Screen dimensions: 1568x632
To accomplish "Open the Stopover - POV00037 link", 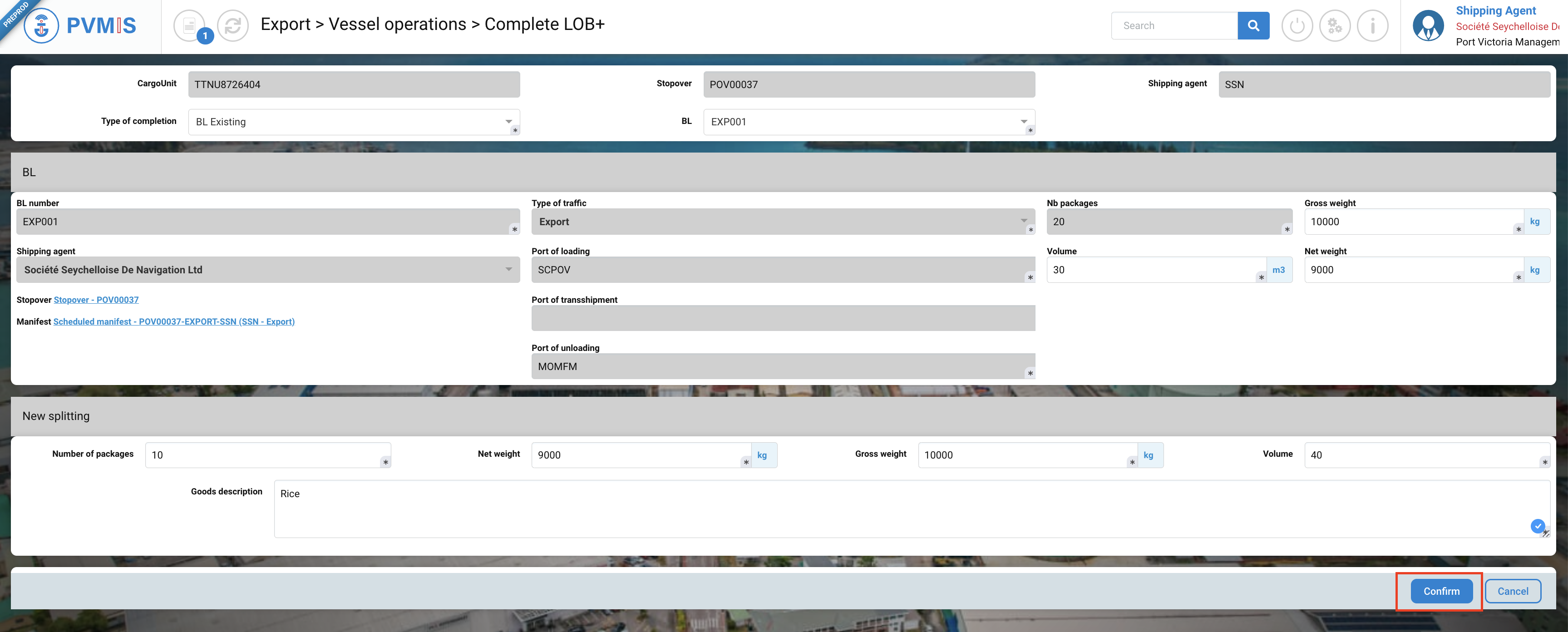I will click(96, 300).
